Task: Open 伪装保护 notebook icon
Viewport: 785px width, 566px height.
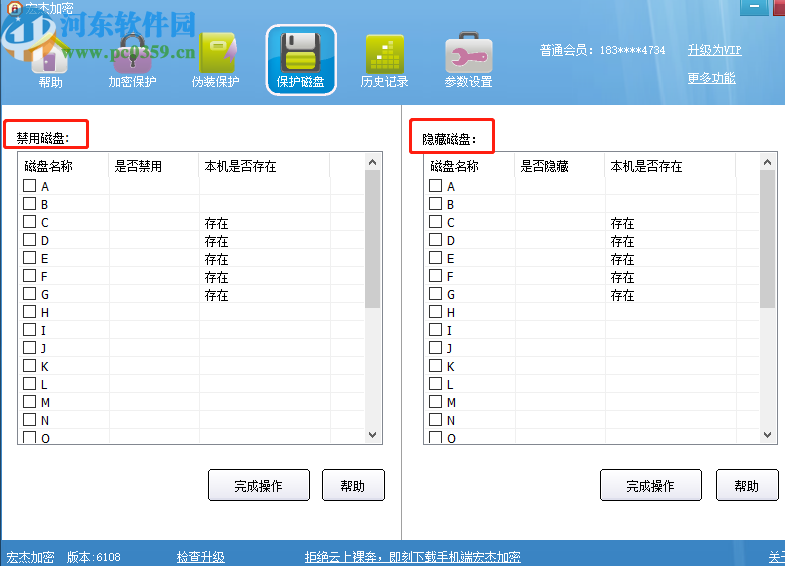Action: pyautogui.click(x=216, y=59)
